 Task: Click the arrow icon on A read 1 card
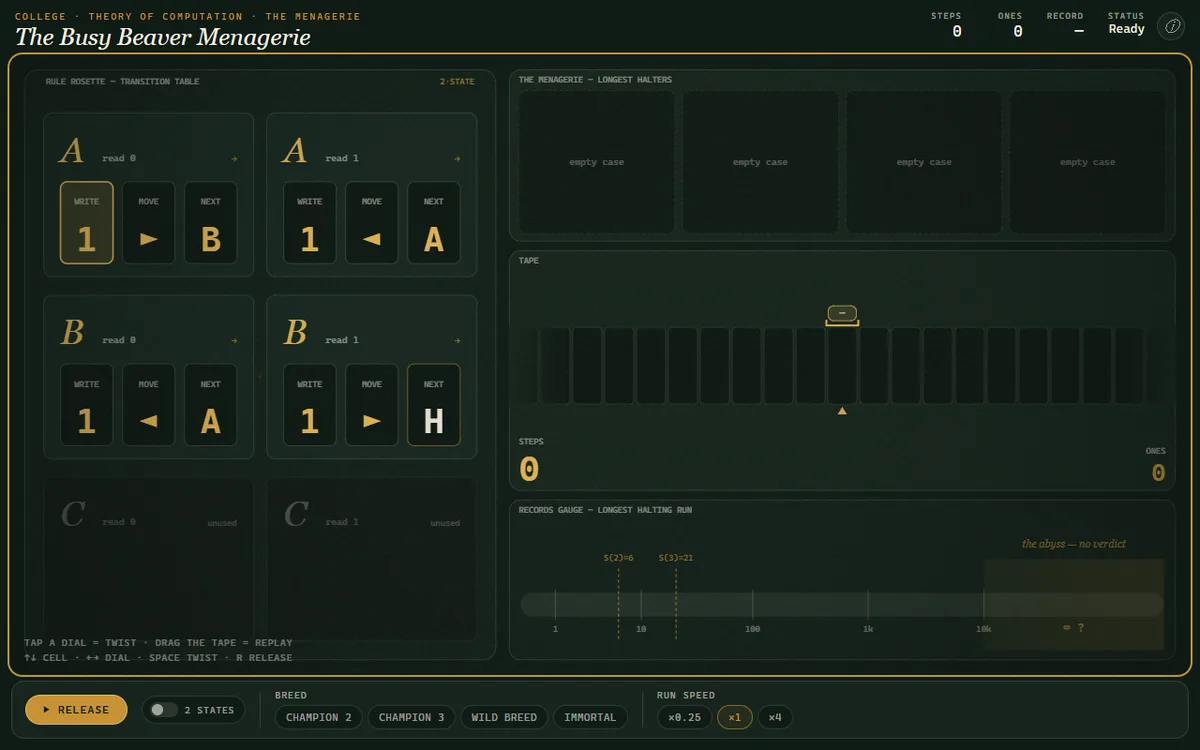point(457,158)
